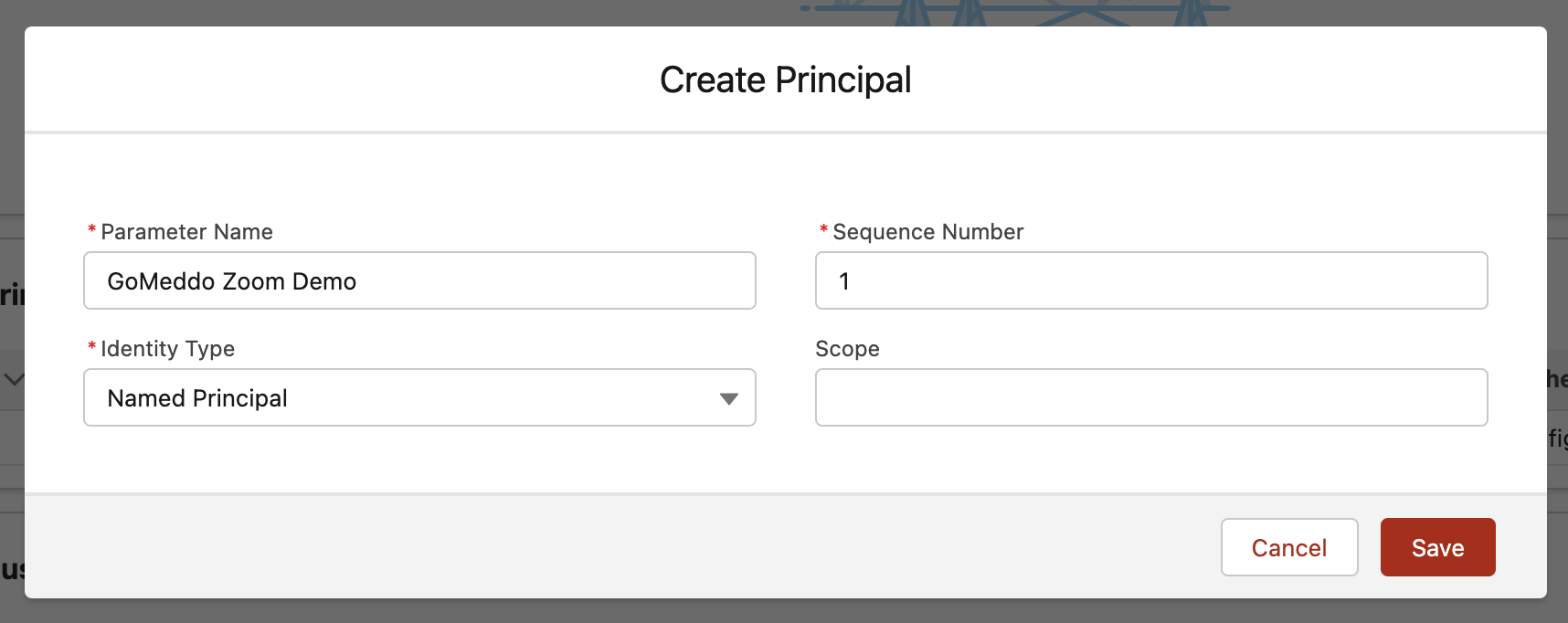Expand the background chevron at left edge
Screen dimensions: 1568x623
pos(14,378)
